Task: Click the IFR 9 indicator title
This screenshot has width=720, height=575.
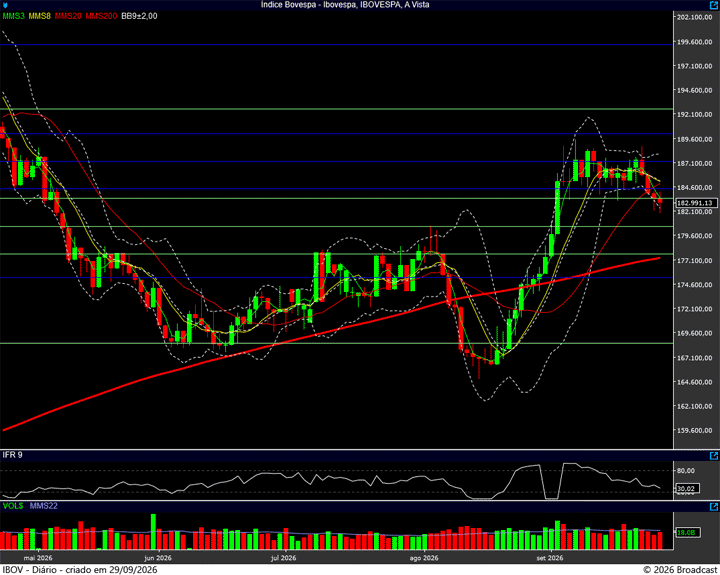Action: (x=12, y=455)
